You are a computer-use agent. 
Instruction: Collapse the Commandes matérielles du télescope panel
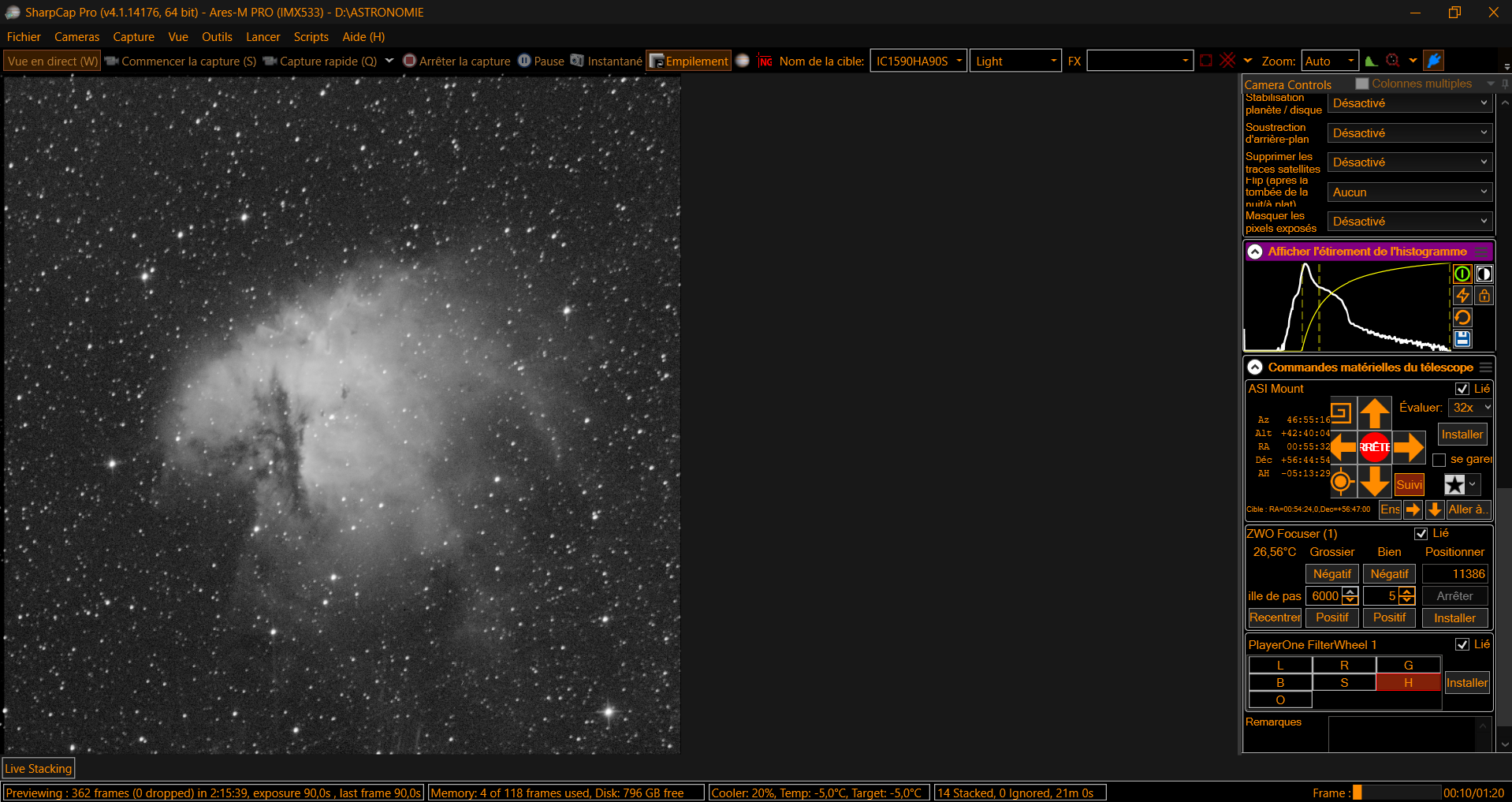click(x=1255, y=367)
